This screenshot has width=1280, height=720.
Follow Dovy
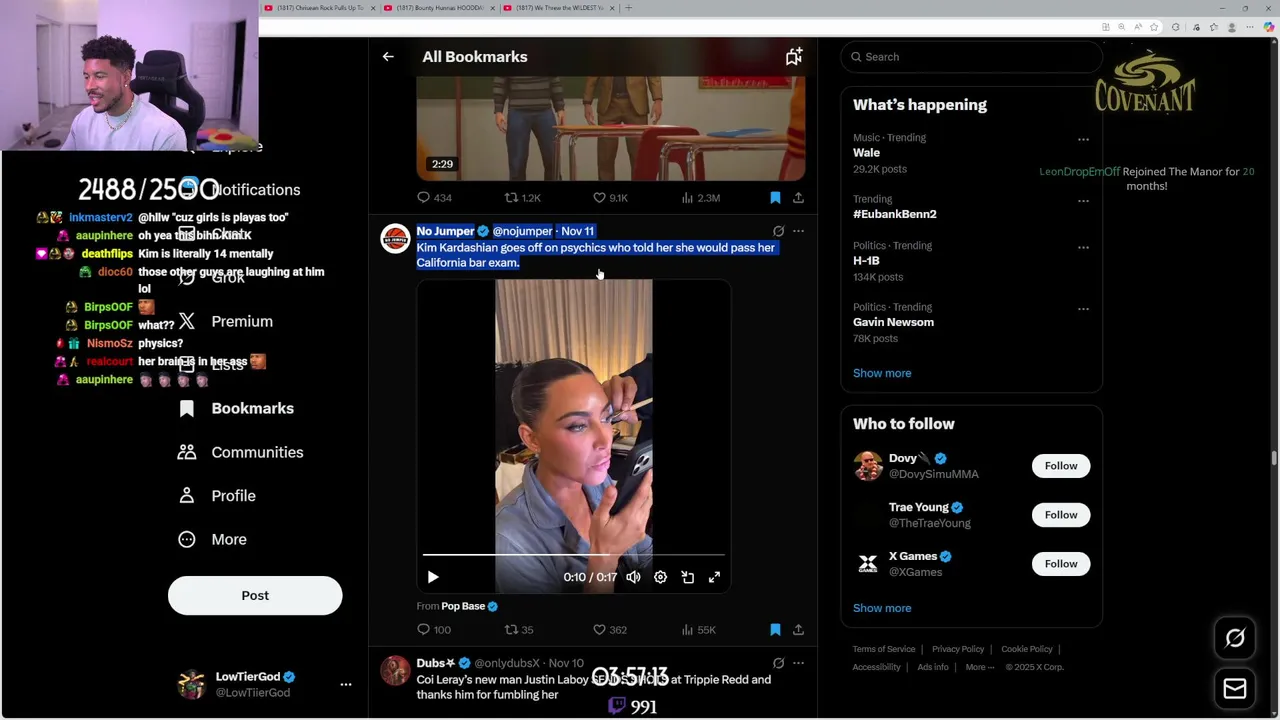point(1061,466)
